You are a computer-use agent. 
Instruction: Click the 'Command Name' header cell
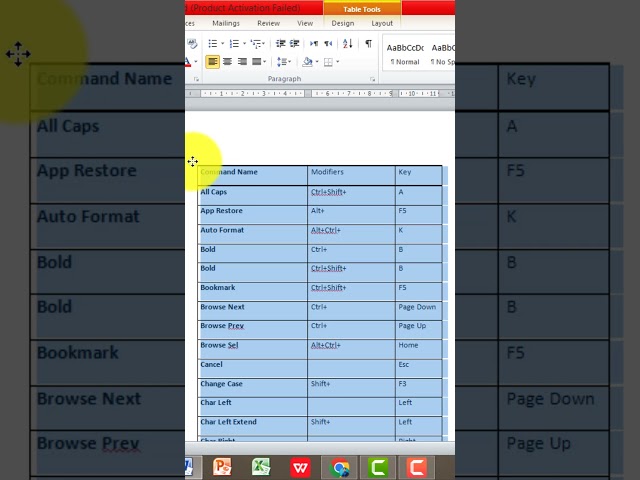coord(253,176)
